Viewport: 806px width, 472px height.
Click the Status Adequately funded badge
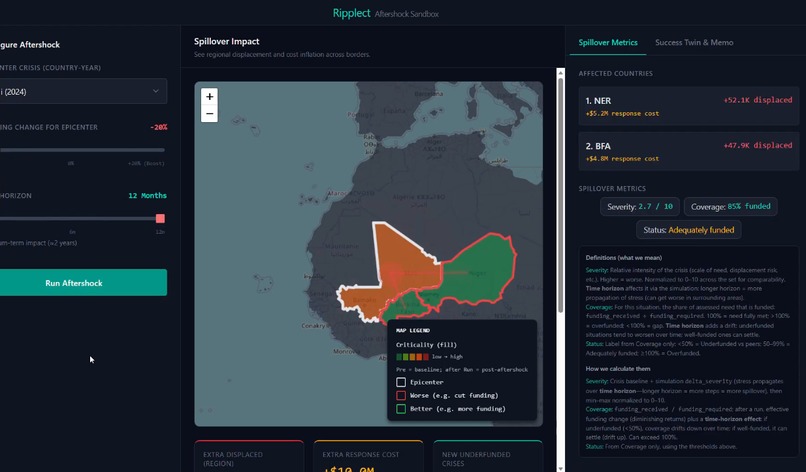tap(689, 230)
